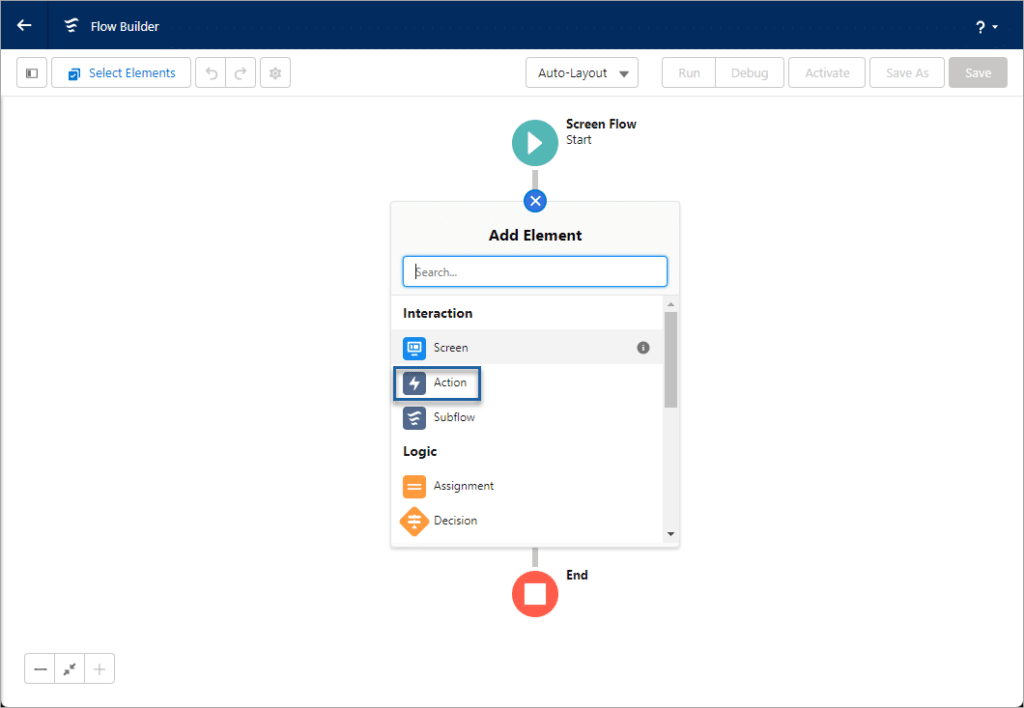Click the Debug button

749,72
